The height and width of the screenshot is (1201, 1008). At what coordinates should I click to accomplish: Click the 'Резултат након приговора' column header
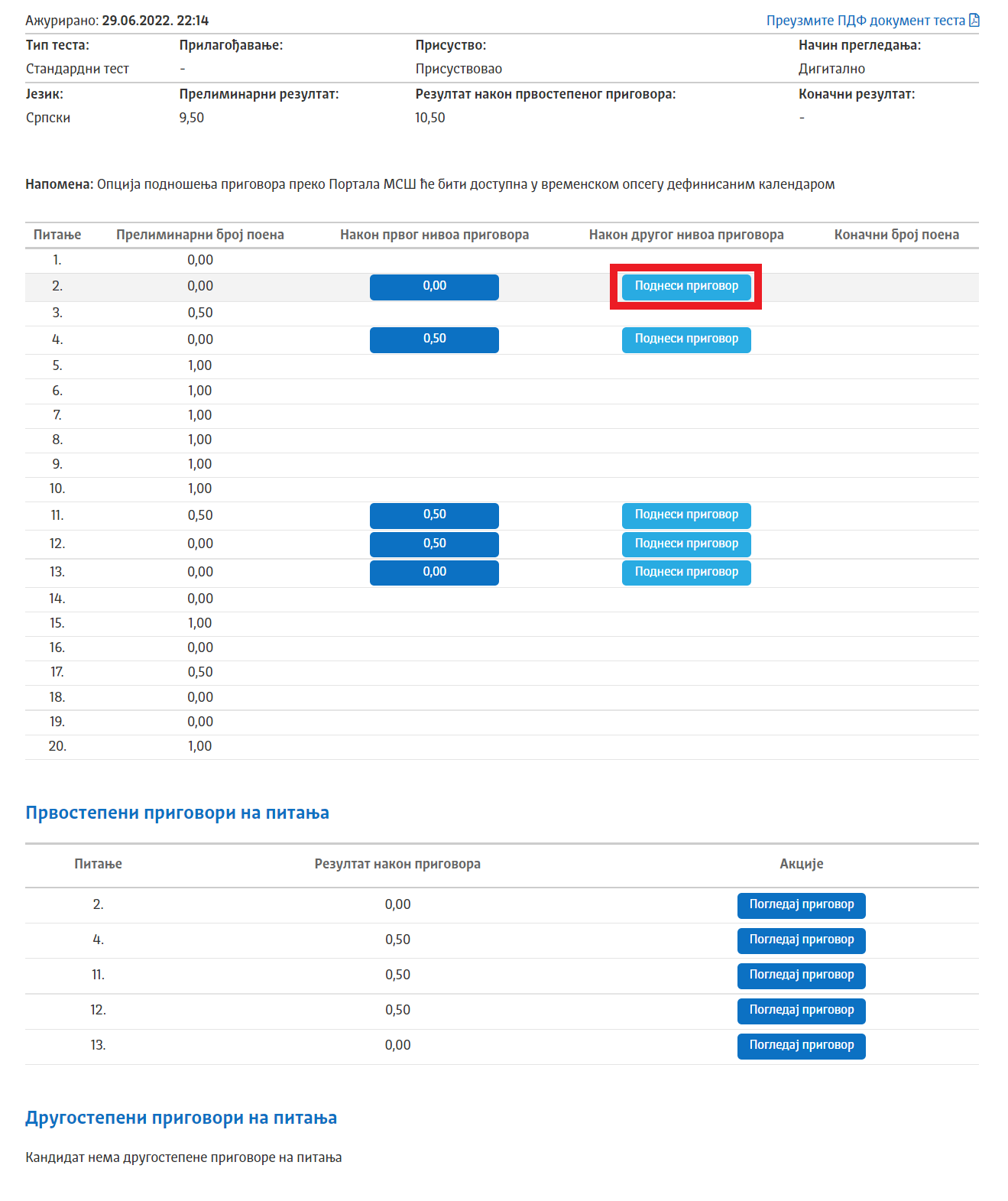[x=397, y=864]
